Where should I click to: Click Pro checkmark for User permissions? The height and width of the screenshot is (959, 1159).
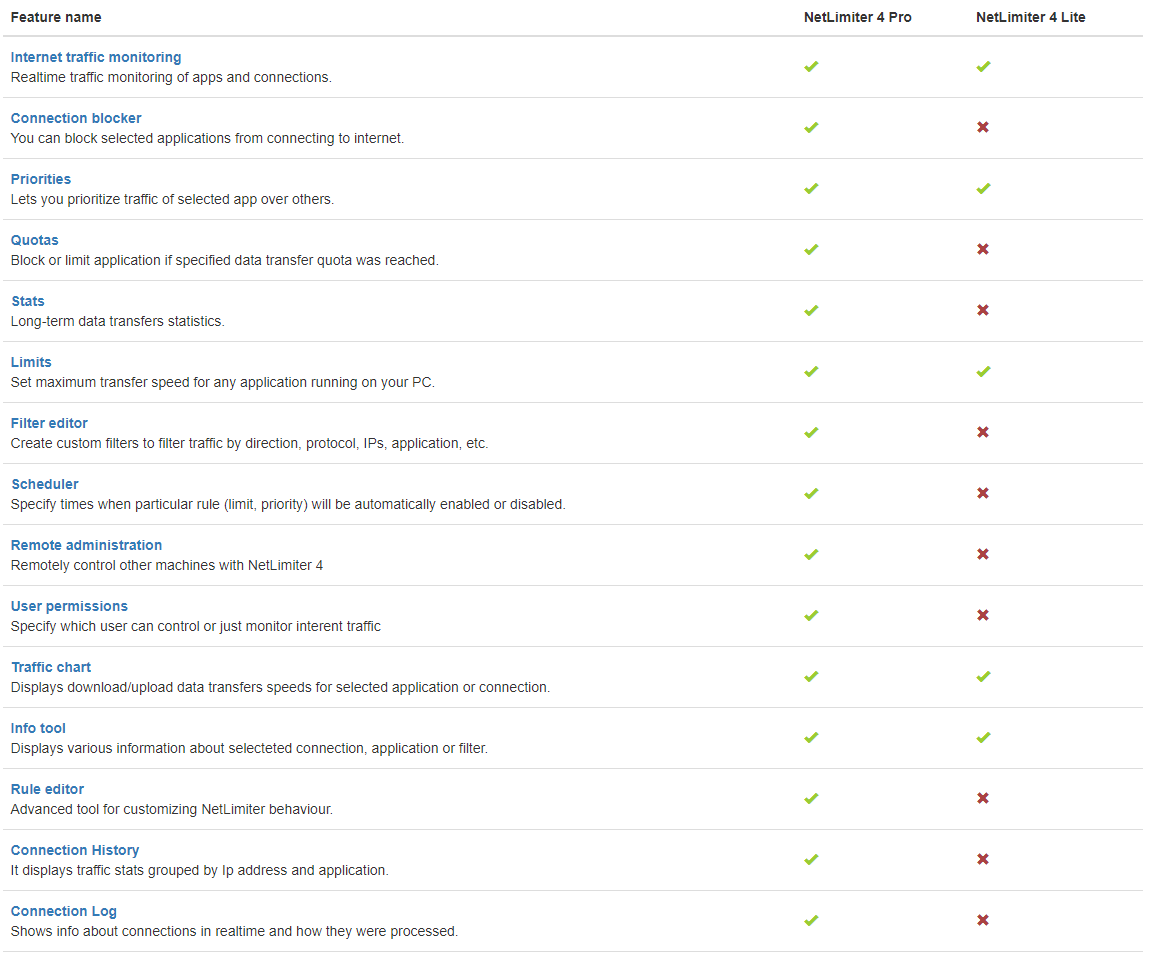pyautogui.click(x=811, y=615)
